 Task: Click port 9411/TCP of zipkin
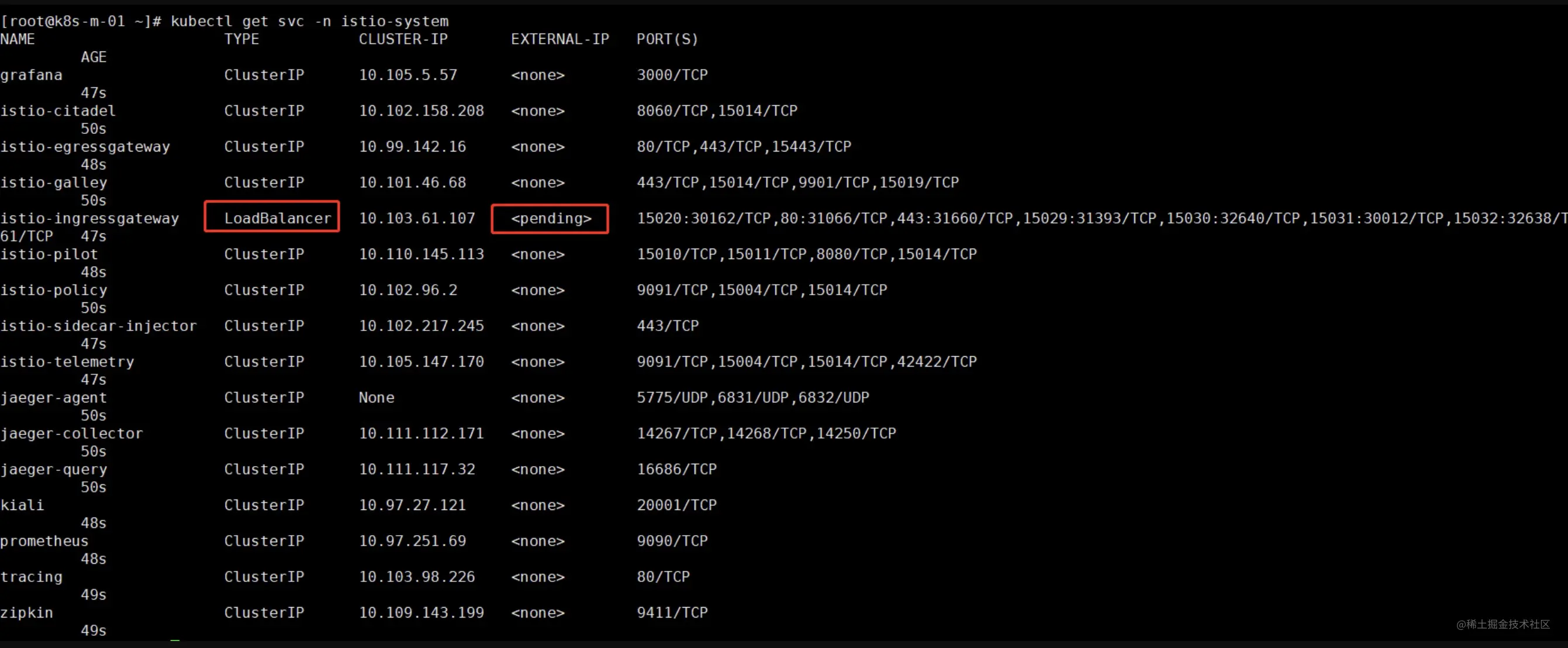click(672, 613)
